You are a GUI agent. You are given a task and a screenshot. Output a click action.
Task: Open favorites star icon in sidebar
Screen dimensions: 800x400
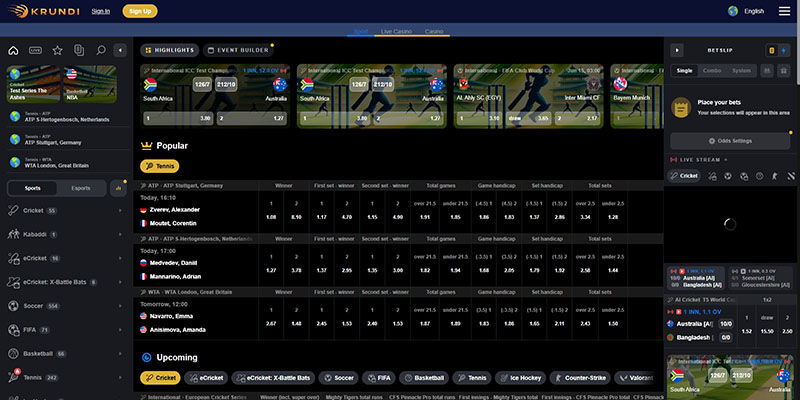pos(57,50)
